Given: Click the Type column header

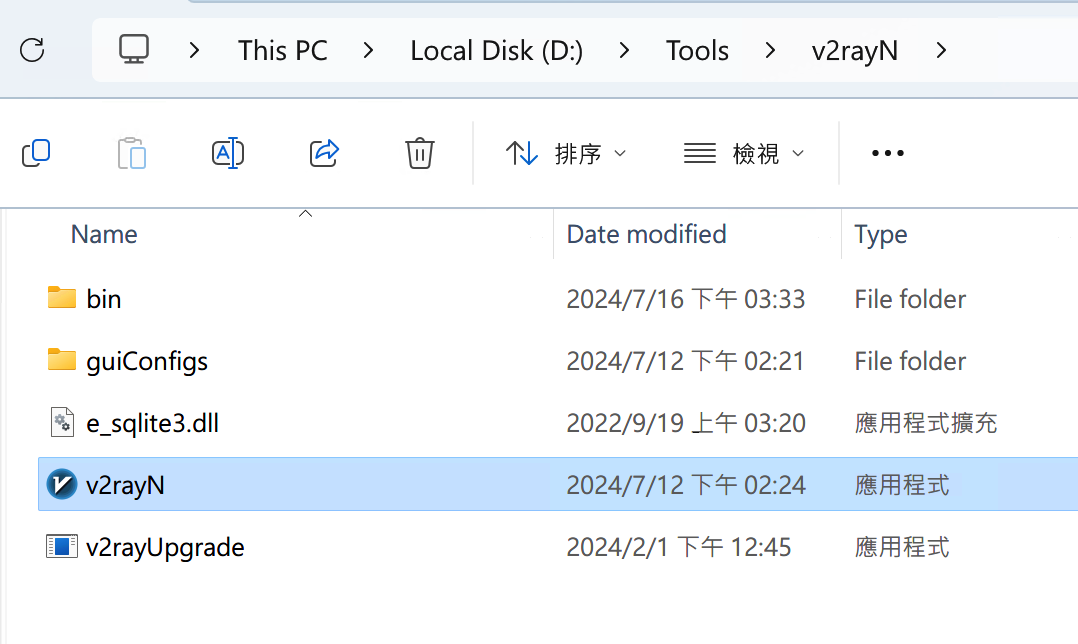Looking at the screenshot, I should tap(880, 233).
